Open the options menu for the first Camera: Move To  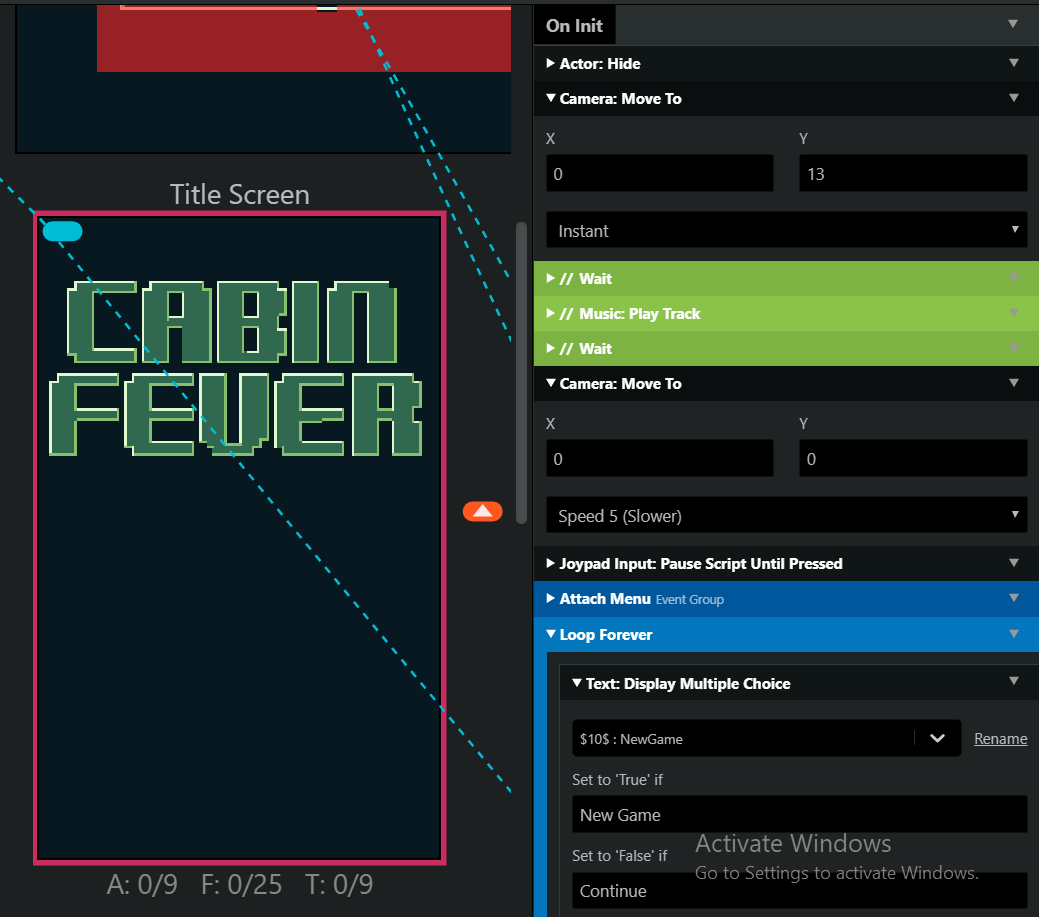1014,98
